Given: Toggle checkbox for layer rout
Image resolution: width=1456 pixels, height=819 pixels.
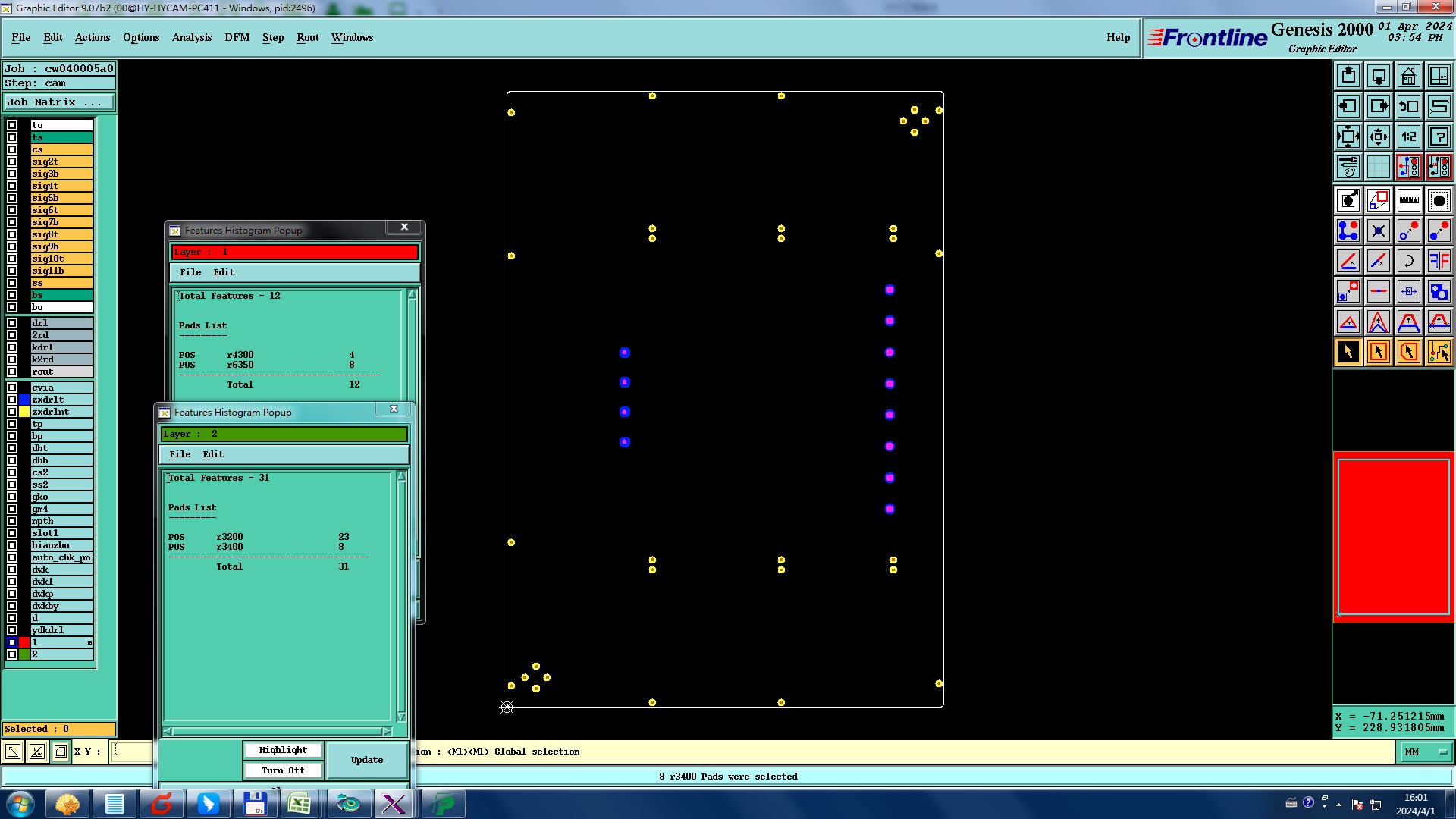Looking at the screenshot, I should 12,372.
